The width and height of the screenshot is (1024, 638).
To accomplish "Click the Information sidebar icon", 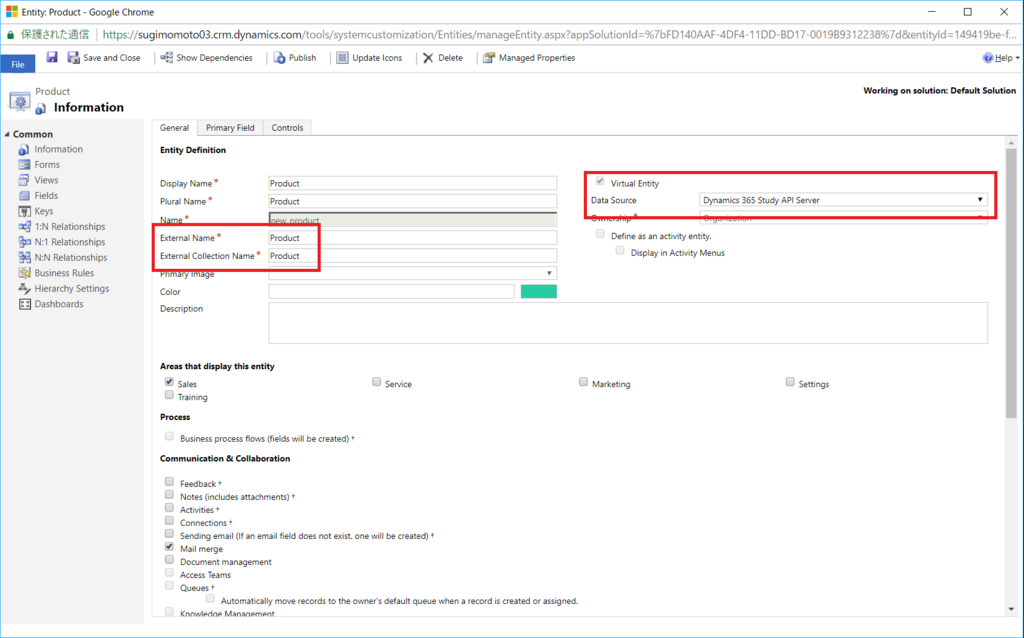I will tap(24, 150).
